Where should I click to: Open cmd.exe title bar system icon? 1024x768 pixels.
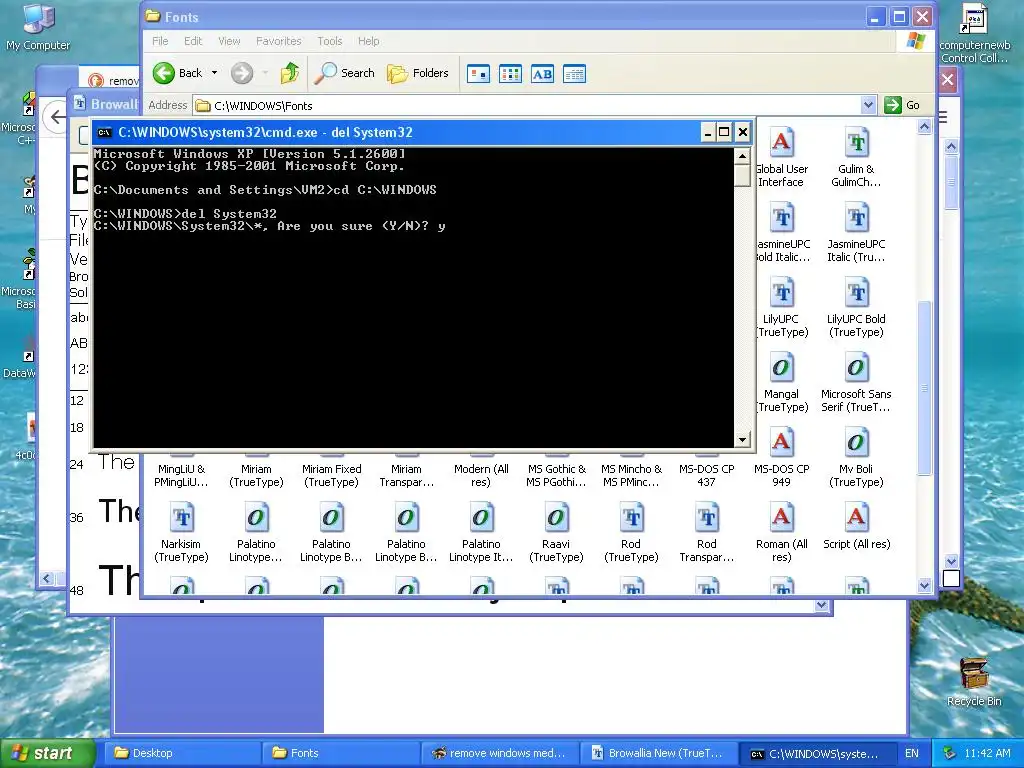point(104,133)
